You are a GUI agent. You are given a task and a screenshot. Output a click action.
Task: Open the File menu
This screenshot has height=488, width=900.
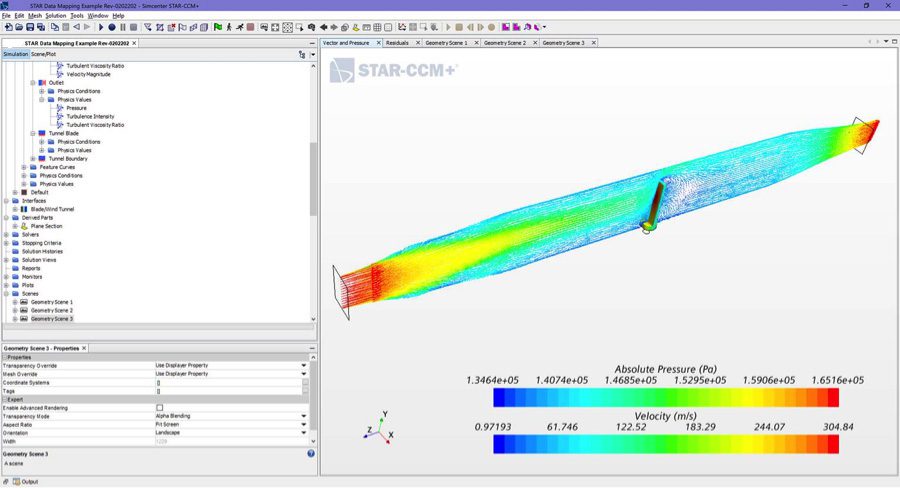coord(6,16)
